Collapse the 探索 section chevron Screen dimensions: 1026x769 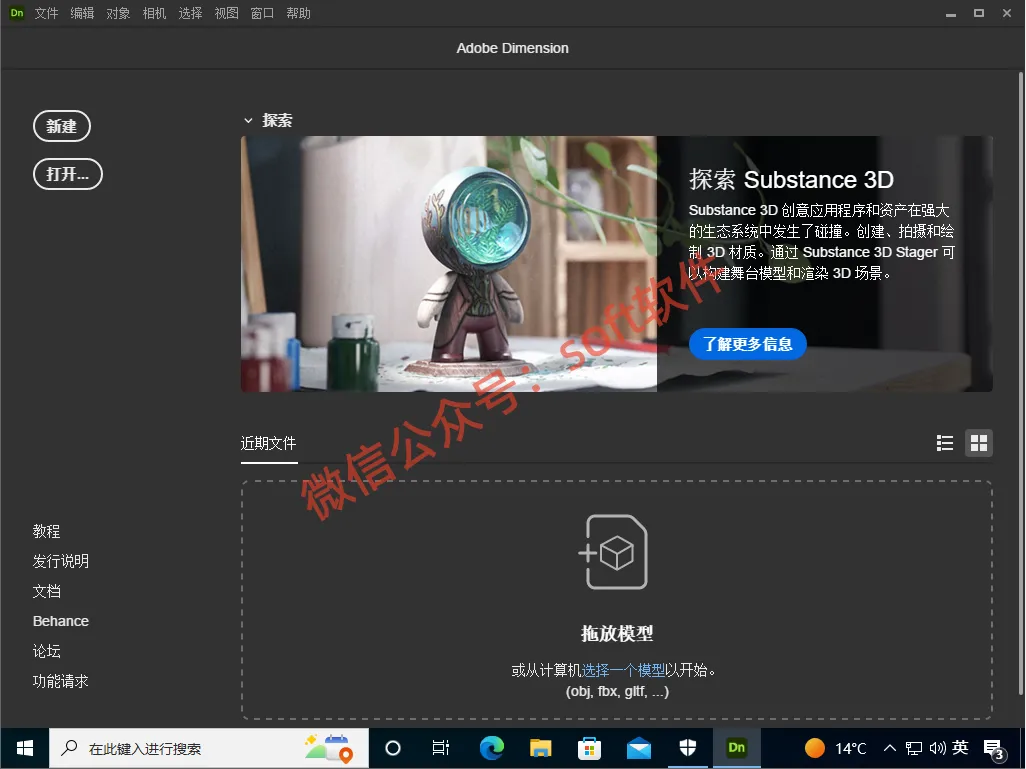248,120
